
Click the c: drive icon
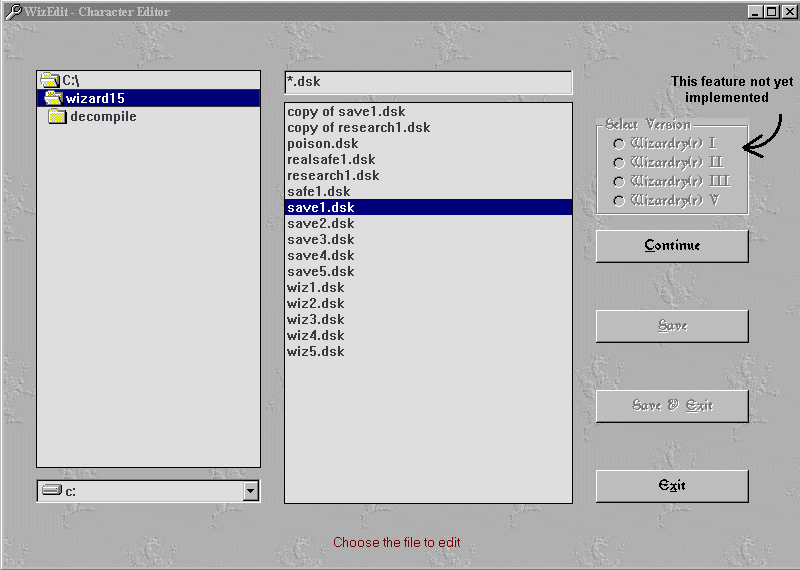point(52,490)
